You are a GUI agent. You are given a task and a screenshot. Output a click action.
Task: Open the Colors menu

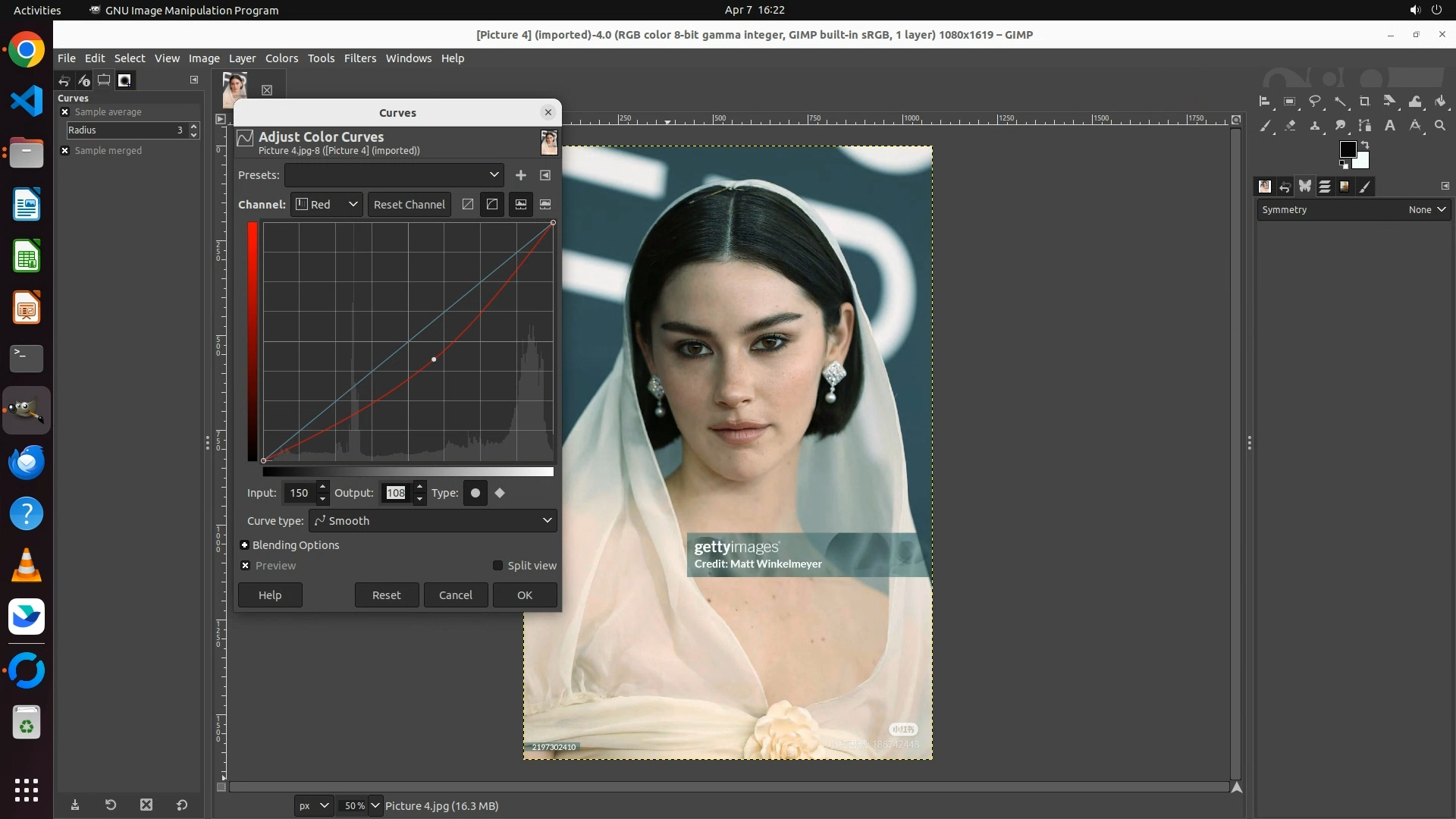[x=281, y=58]
